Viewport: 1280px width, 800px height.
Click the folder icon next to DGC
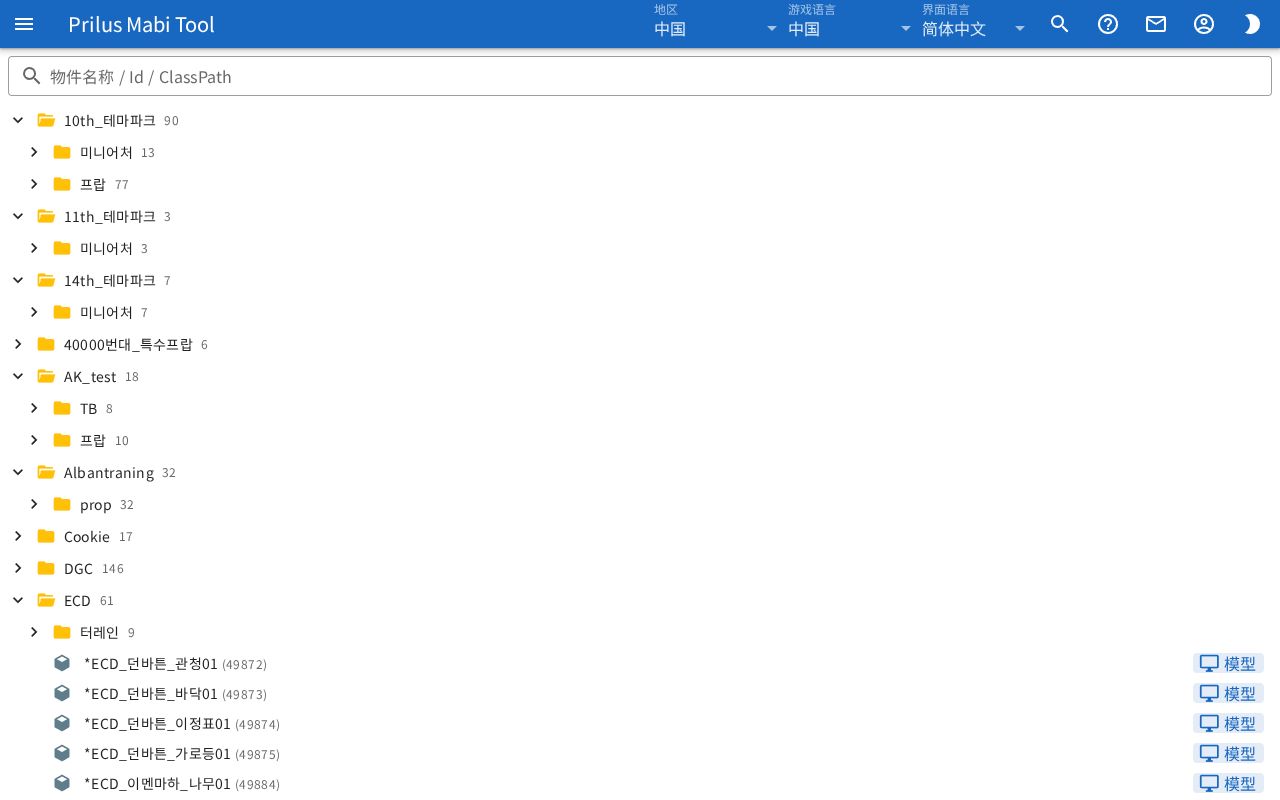[x=46, y=568]
